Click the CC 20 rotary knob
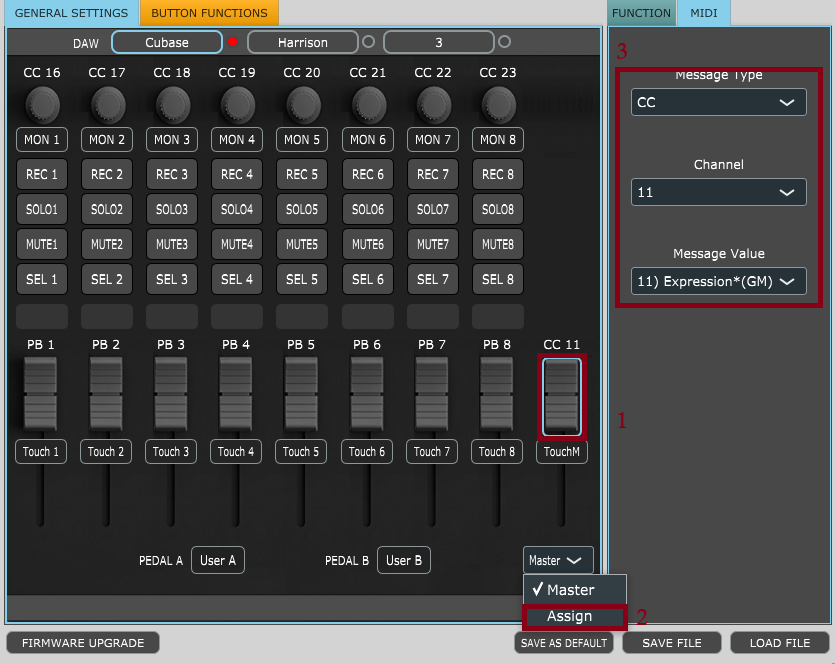Viewport: 835px width, 664px height. (x=302, y=105)
